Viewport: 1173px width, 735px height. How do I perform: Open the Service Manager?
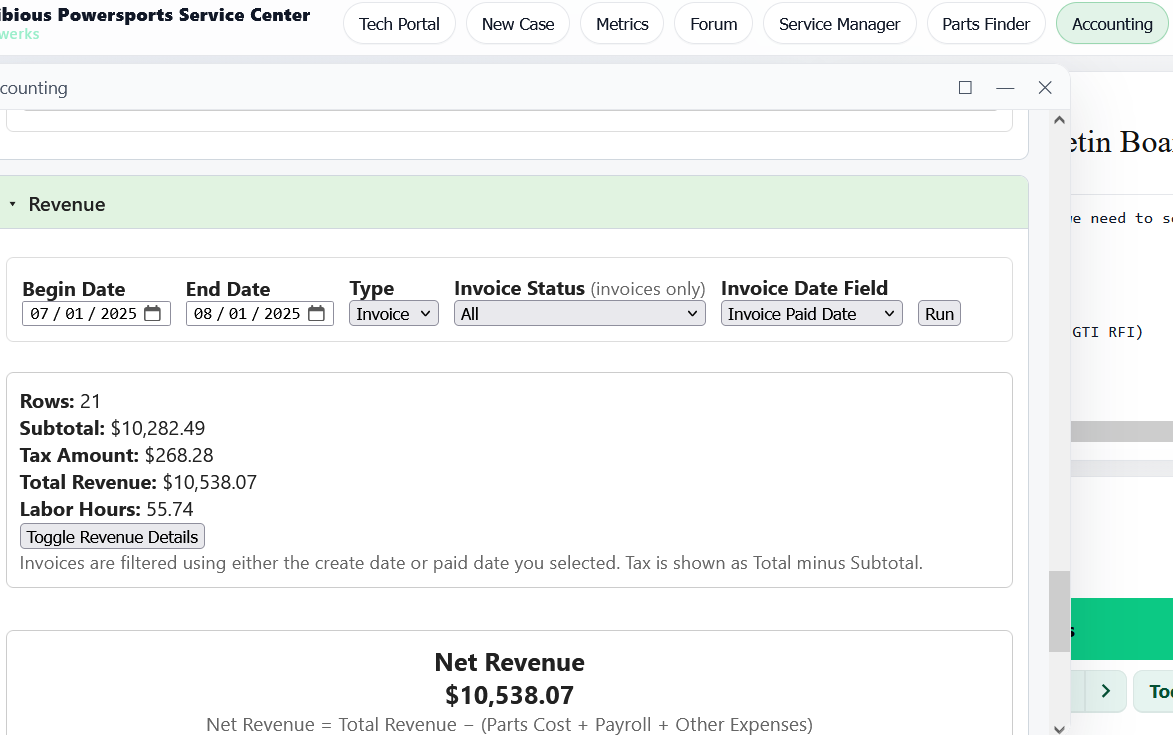[x=839, y=23]
